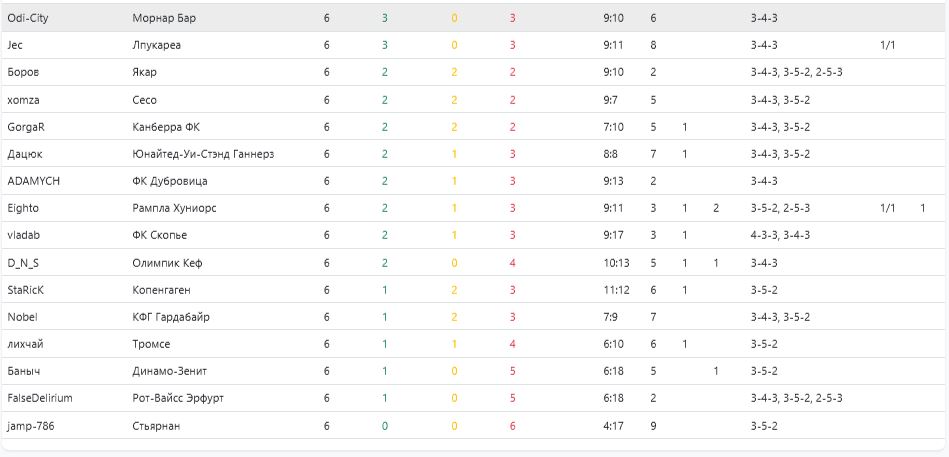Viewport: 949px width, 457px height.
Task: Open the ADAMYCH manager profile
Action: 32,181
